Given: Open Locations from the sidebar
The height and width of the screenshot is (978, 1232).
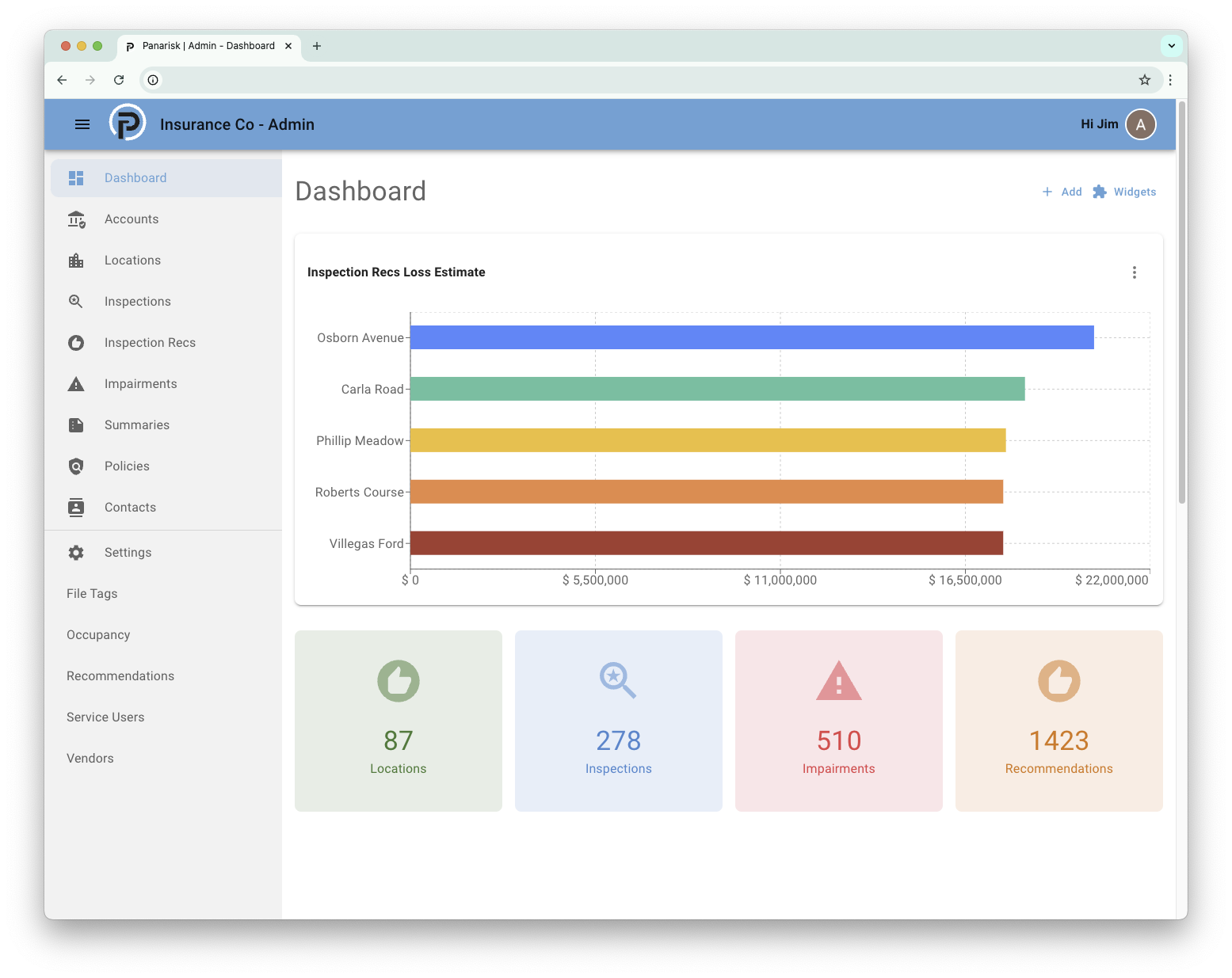Looking at the screenshot, I should (166, 261).
